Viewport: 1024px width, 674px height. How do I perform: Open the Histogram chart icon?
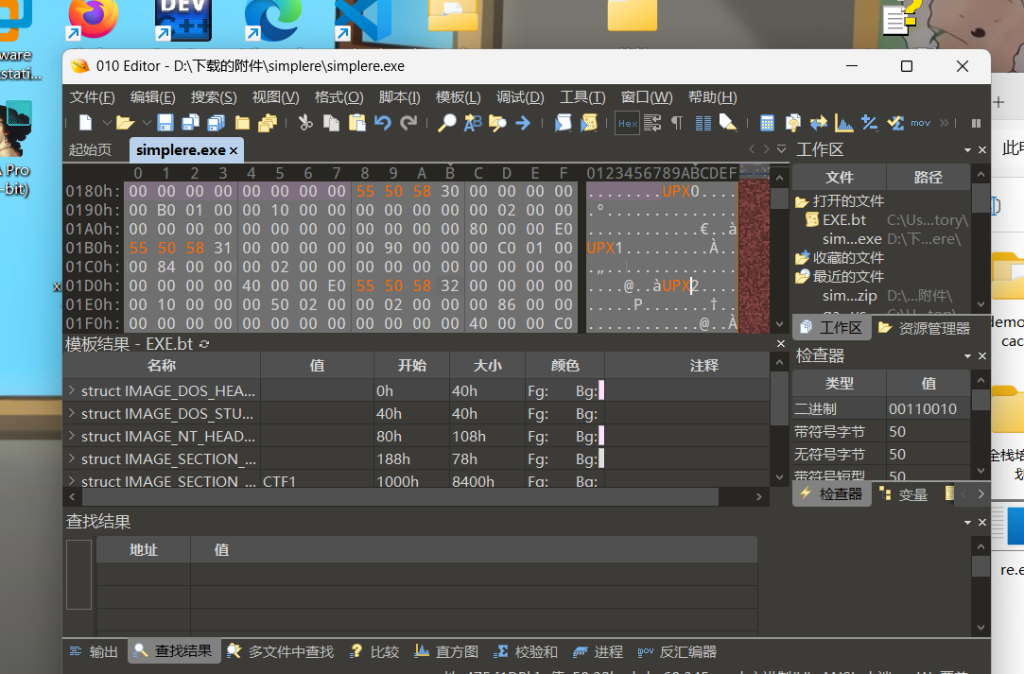point(844,123)
